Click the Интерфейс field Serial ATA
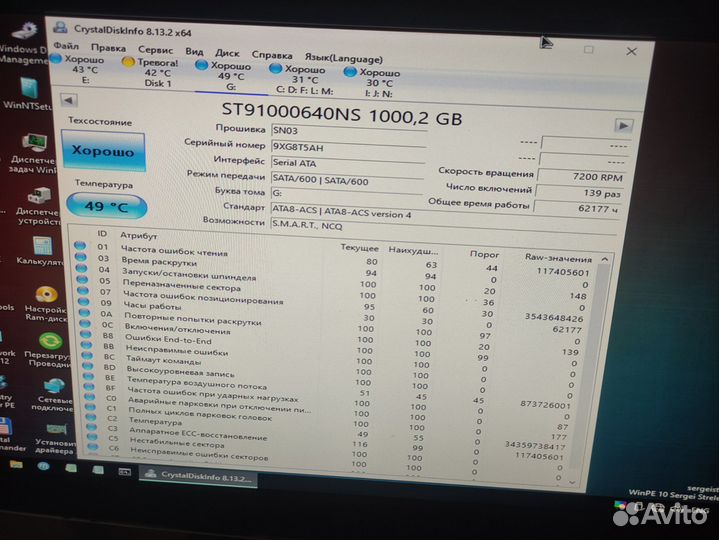Screen dimensions: 719x540 click(x=348, y=163)
